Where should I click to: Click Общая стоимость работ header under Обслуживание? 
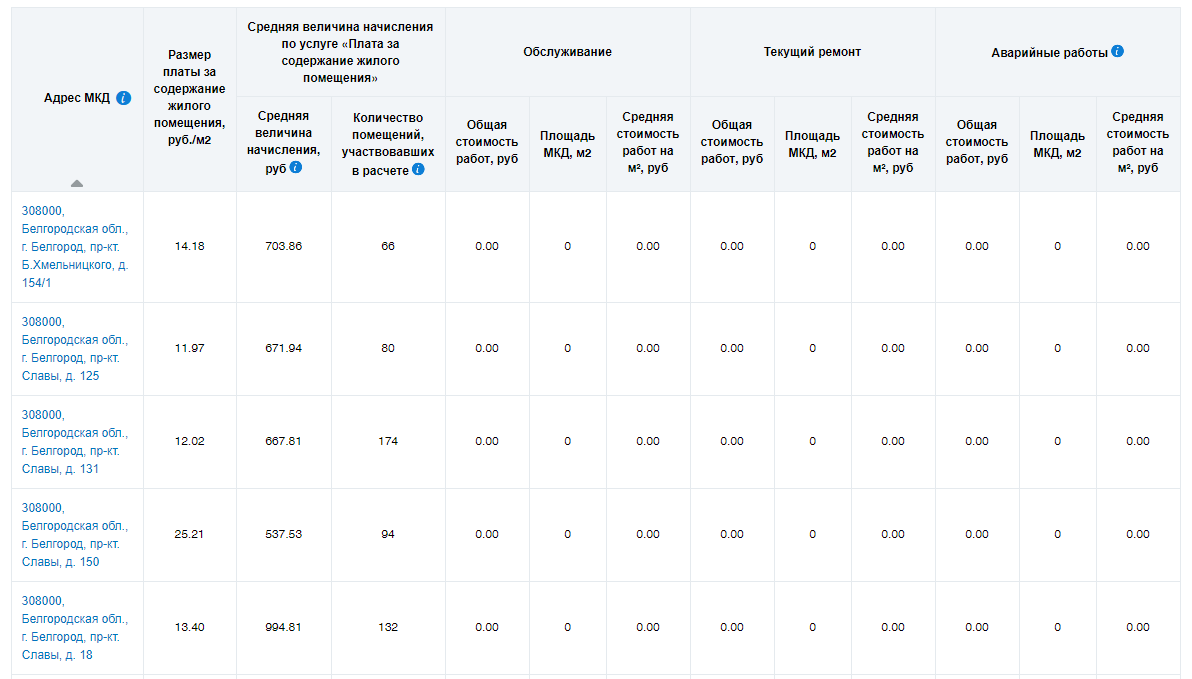487,142
